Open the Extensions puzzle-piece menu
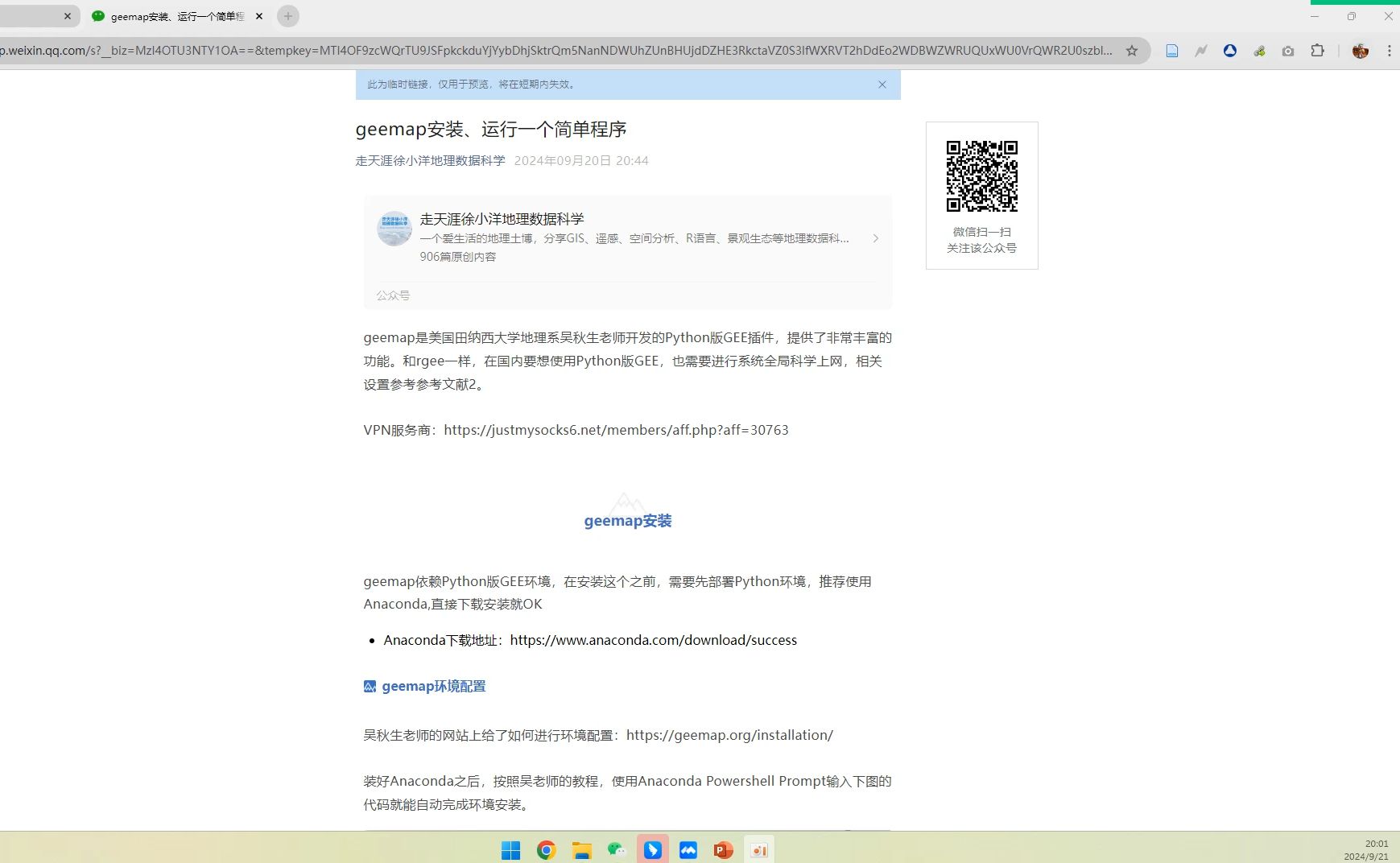 [x=1317, y=51]
